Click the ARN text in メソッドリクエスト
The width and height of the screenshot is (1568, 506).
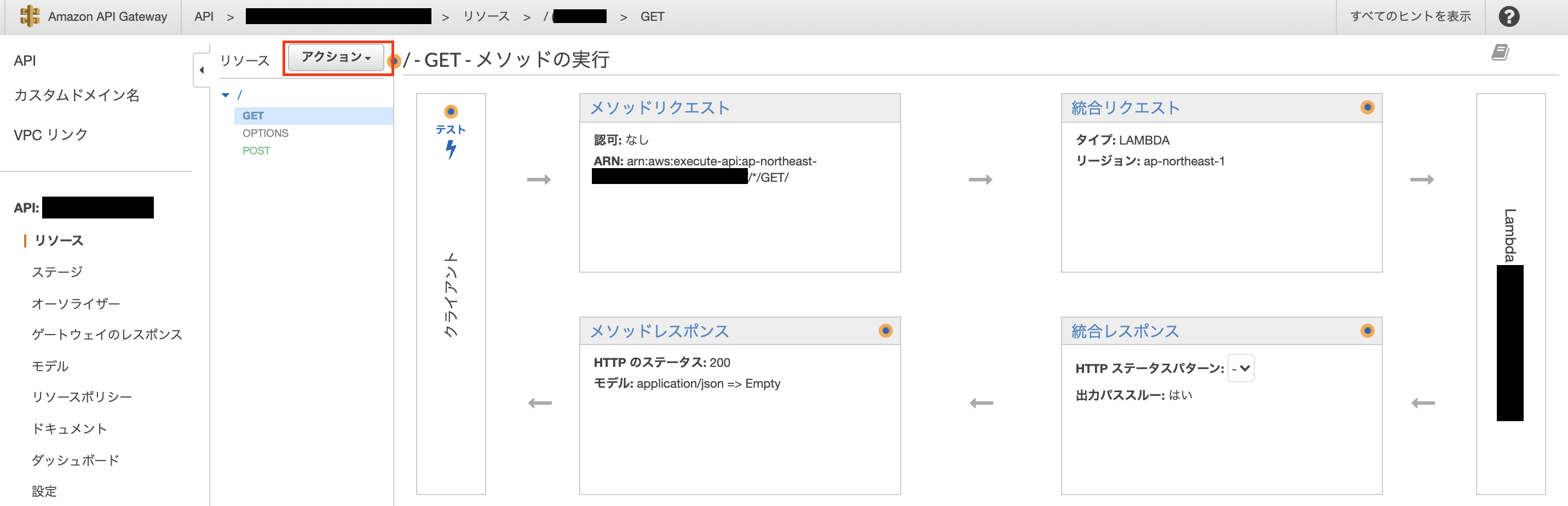[706, 169]
